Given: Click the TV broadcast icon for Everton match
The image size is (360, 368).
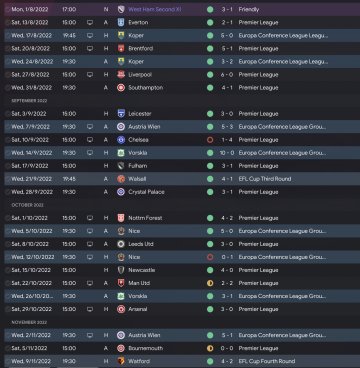Looking at the screenshot, I should click(90, 22).
